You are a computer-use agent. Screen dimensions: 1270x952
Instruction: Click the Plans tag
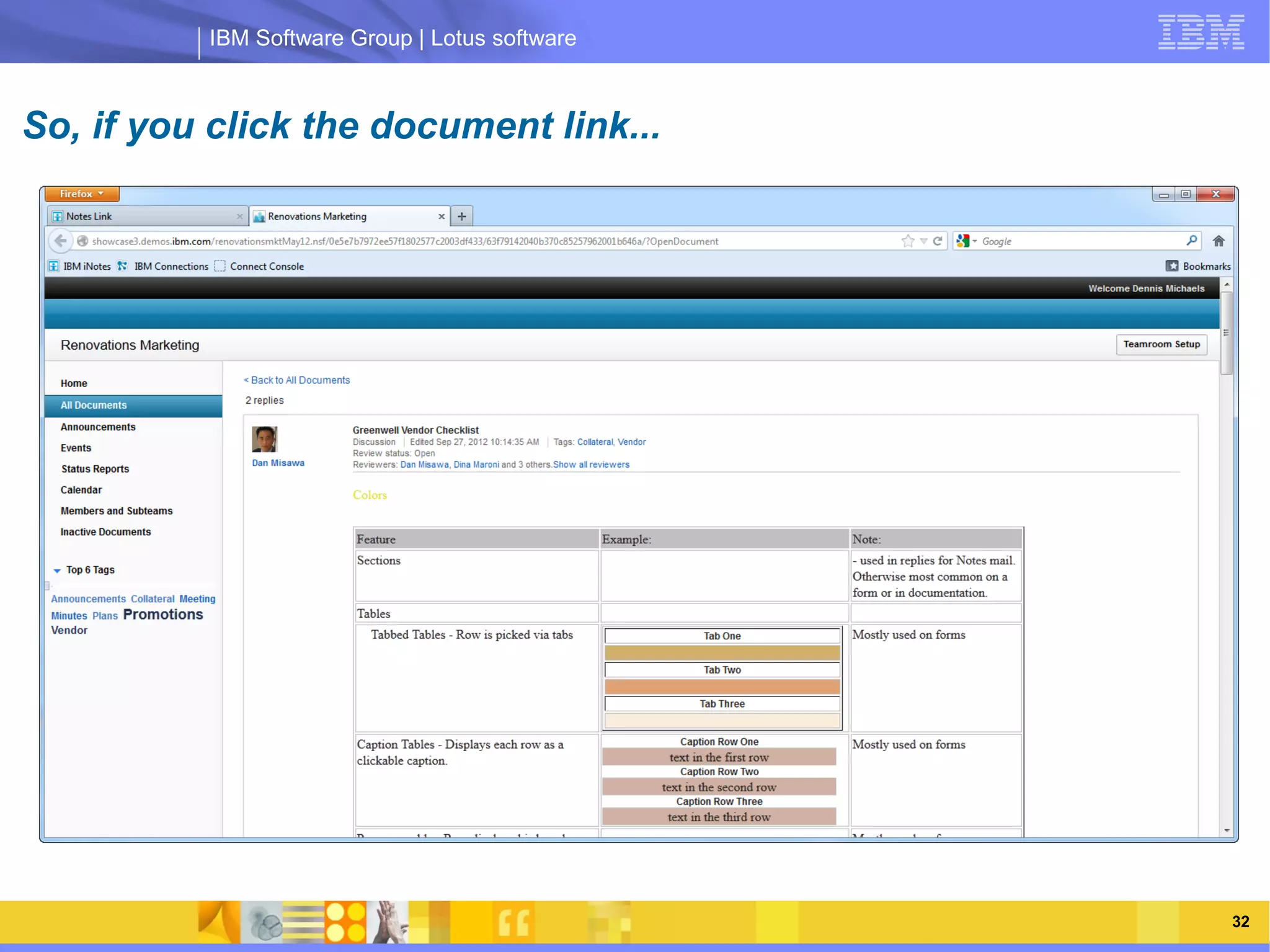click(x=105, y=616)
